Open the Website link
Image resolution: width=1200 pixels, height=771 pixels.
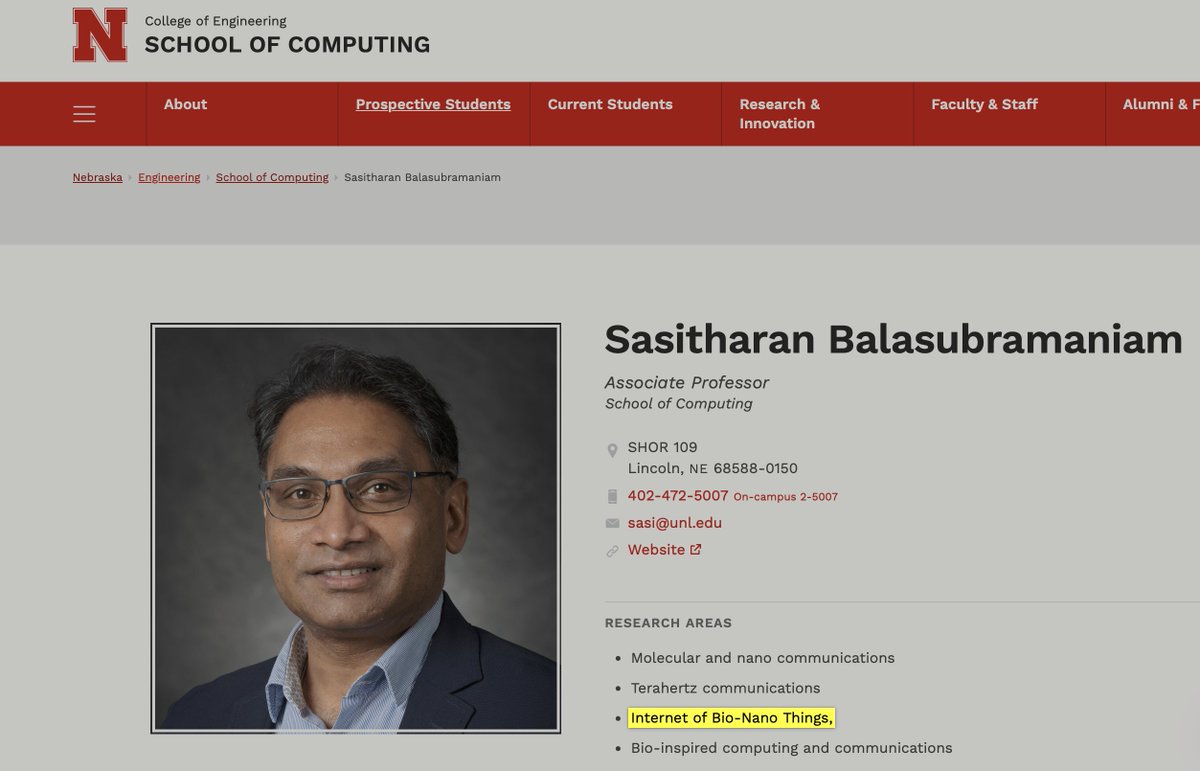pyautogui.click(x=656, y=550)
